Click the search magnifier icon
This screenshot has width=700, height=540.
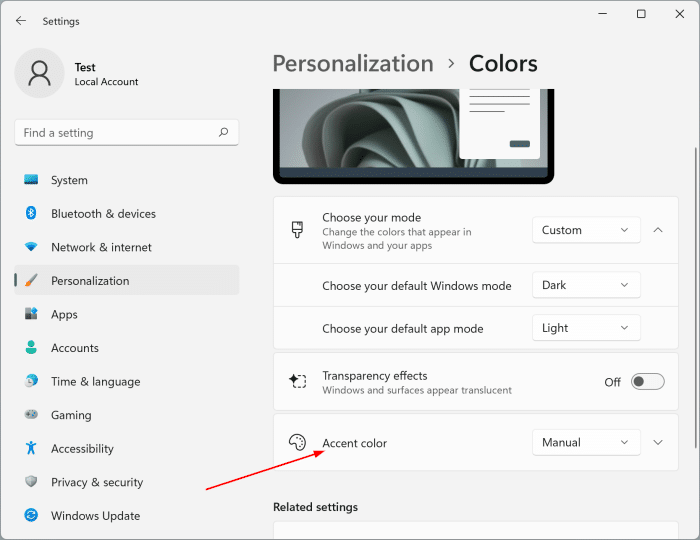223,132
